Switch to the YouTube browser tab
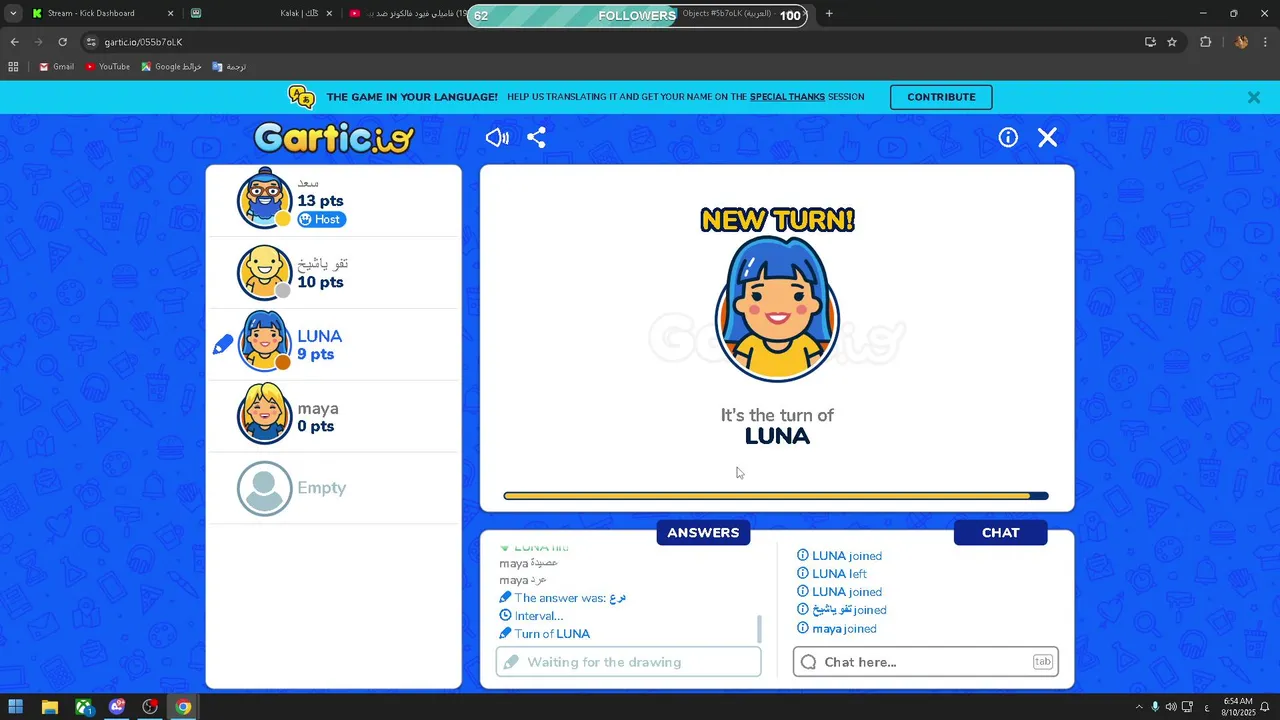 [x=410, y=14]
